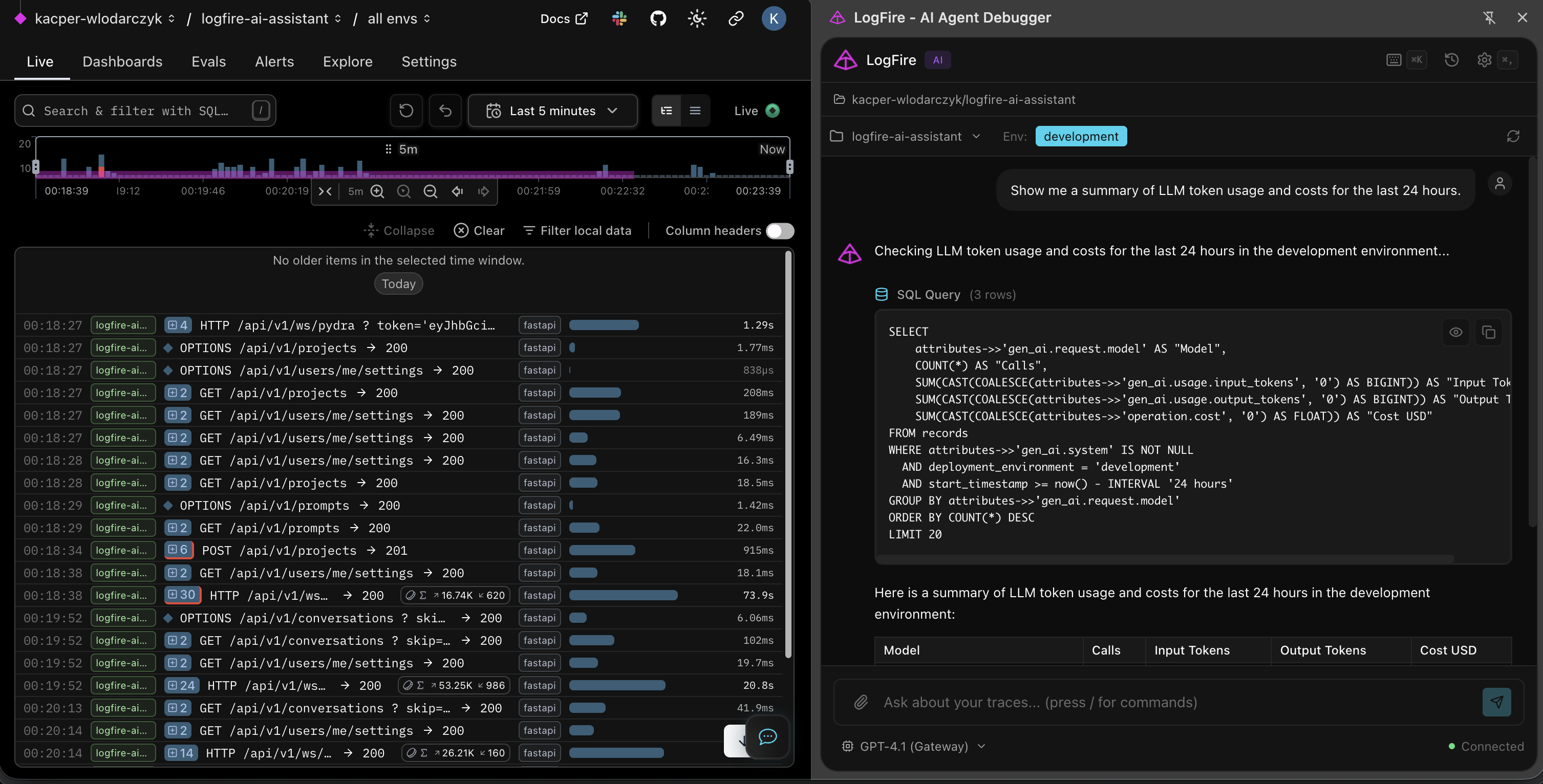The width and height of the screenshot is (1543, 784).
Task: Open the Last 5 minutes time range dropdown
Action: click(552, 111)
